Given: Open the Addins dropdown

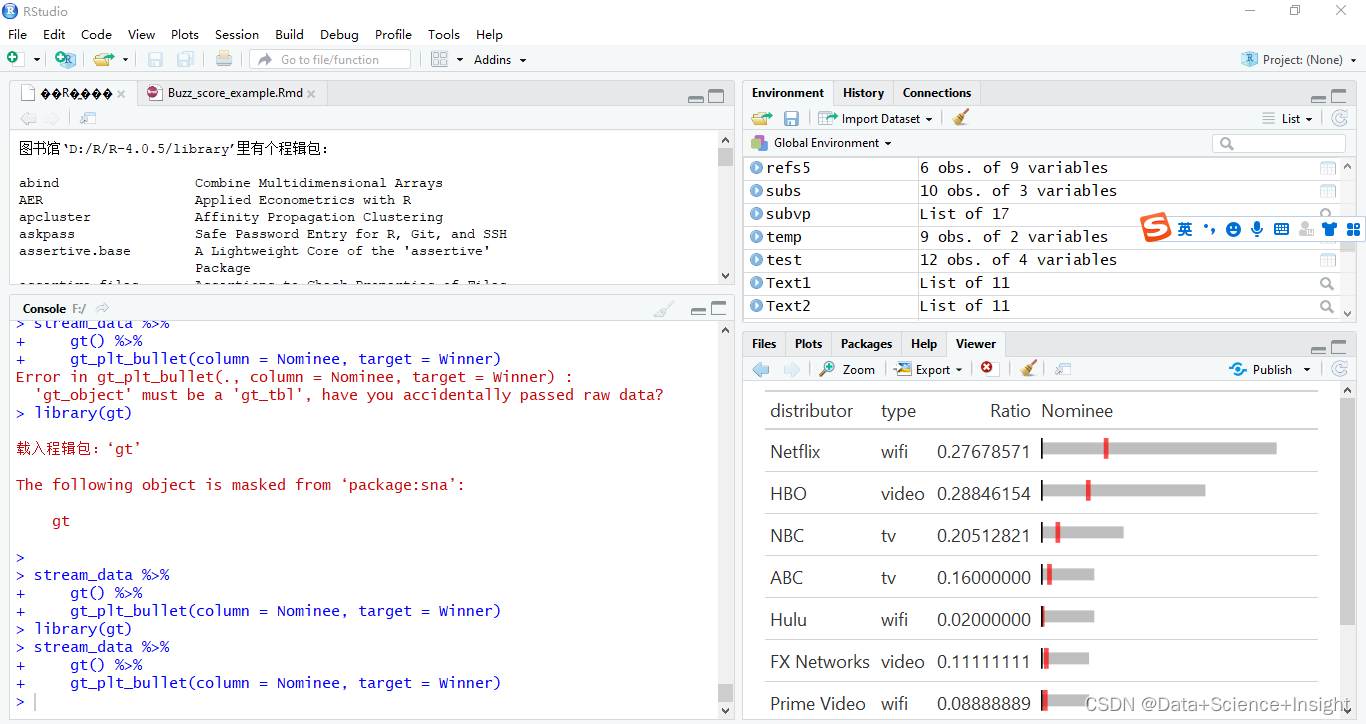Looking at the screenshot, I should click(499, 60).
